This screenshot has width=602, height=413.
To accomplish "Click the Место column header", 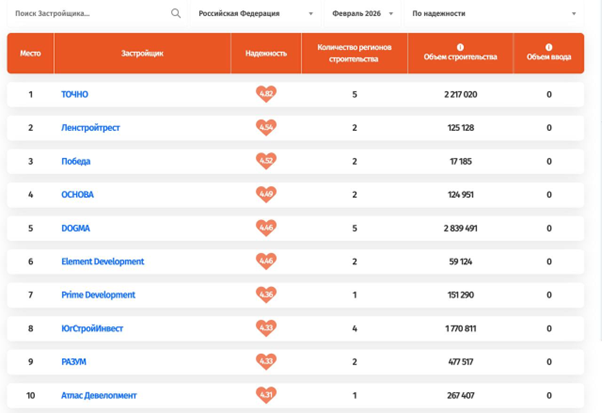I will tap(31, 53).
